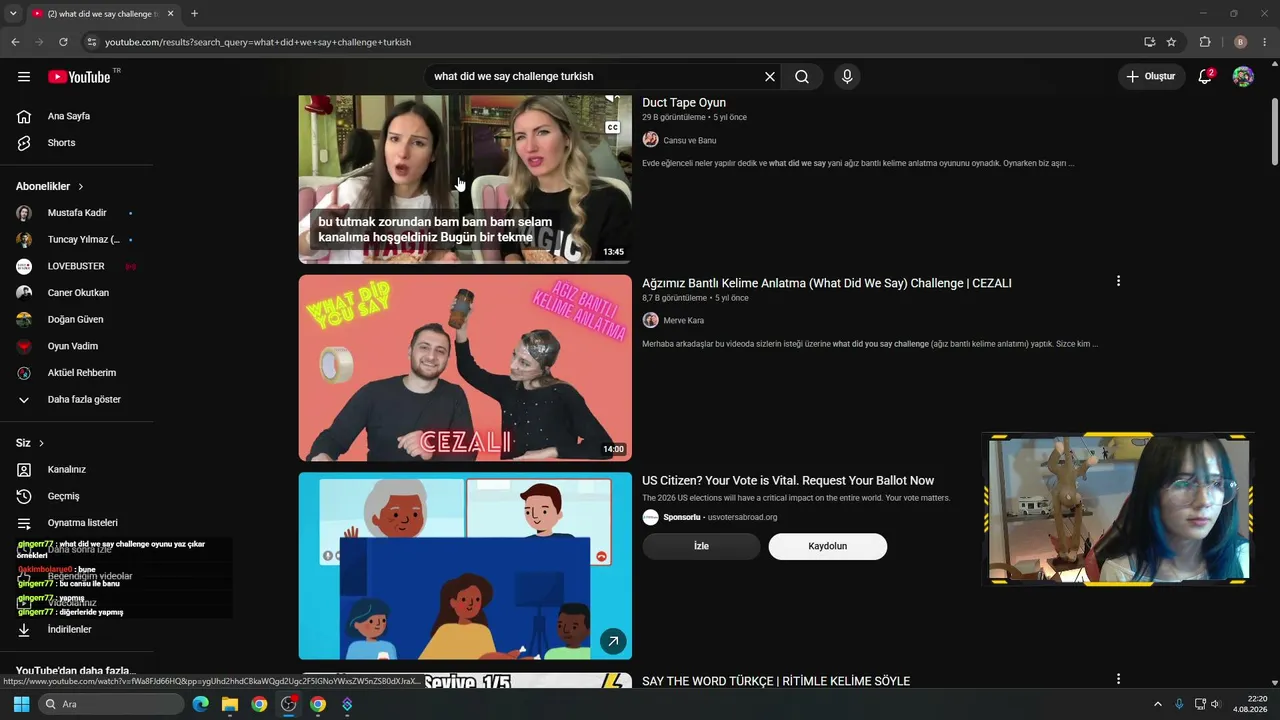Run the search with the magnifier button
This screenshot has height=720, width=1280.
pos(802,77)
